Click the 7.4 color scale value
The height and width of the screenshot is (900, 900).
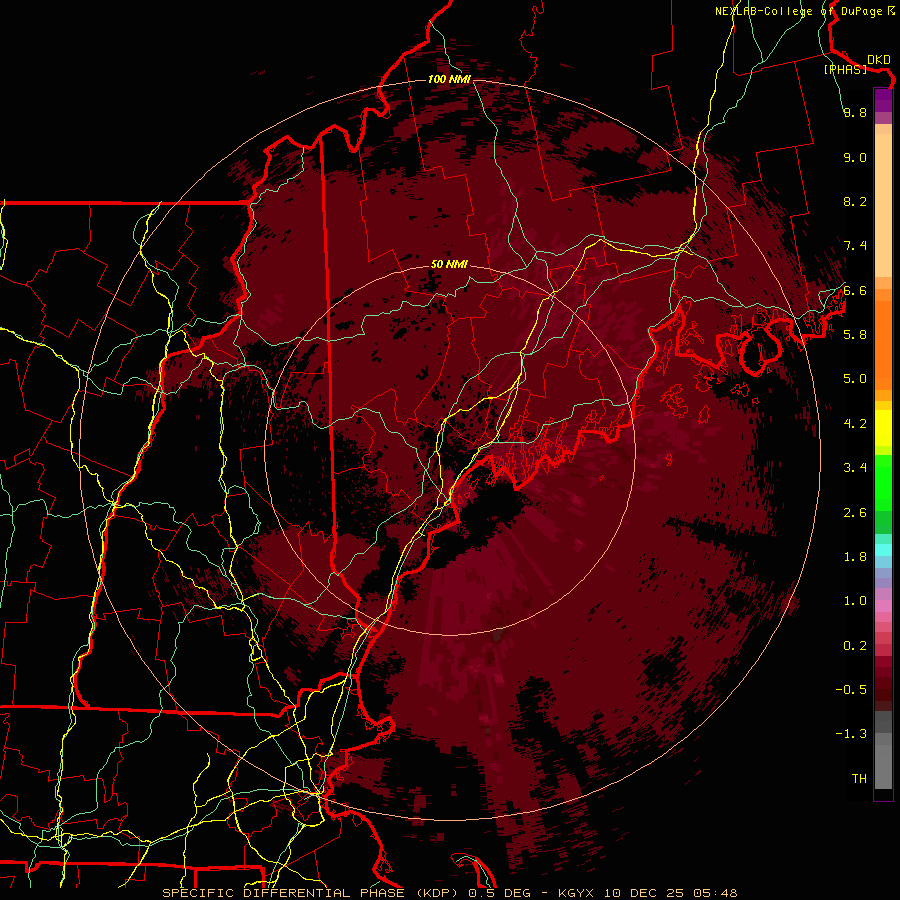coord(855,246)
